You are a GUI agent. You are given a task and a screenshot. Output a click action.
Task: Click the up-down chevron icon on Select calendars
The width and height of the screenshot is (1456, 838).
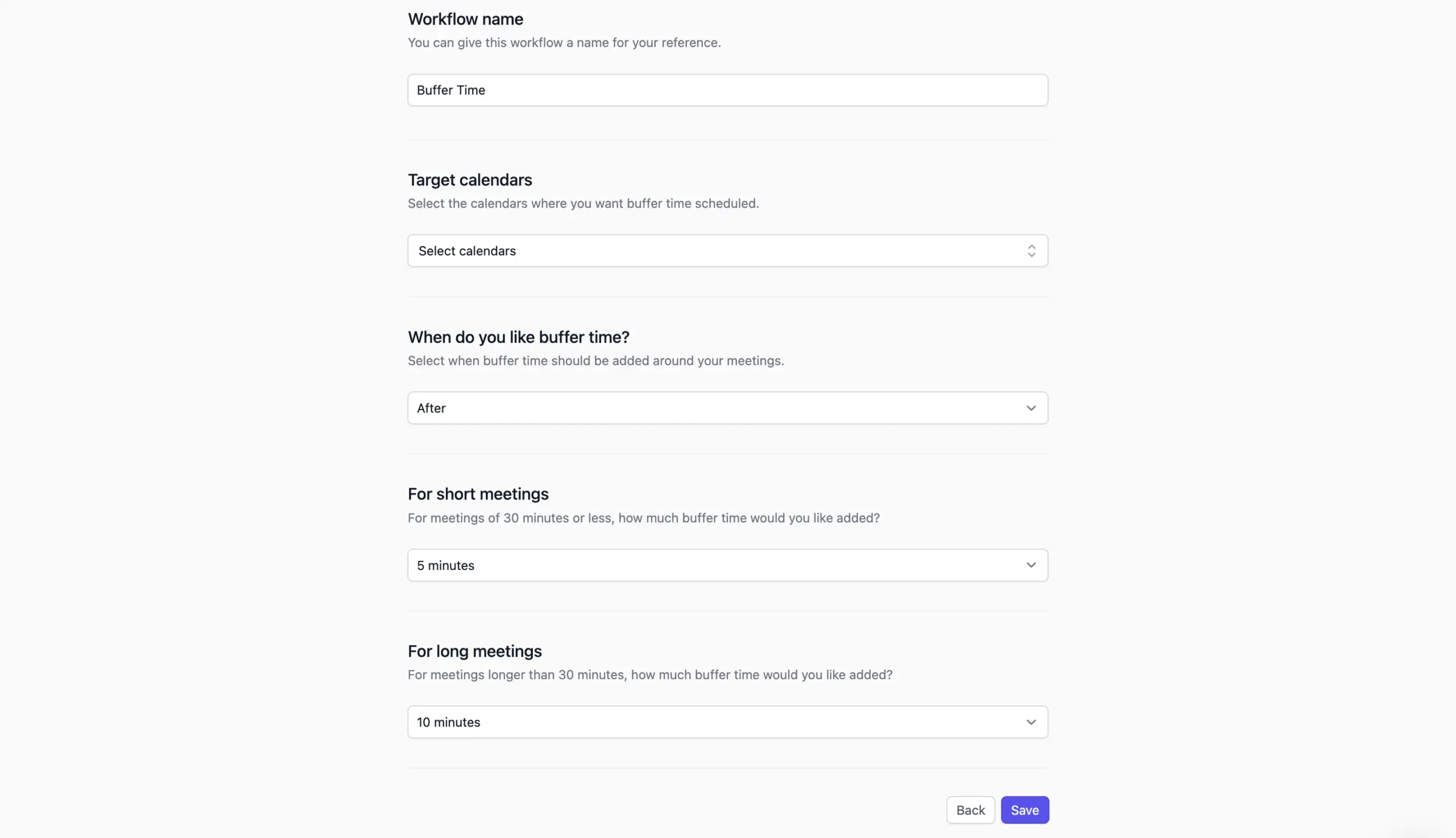tap(1031, 250)
